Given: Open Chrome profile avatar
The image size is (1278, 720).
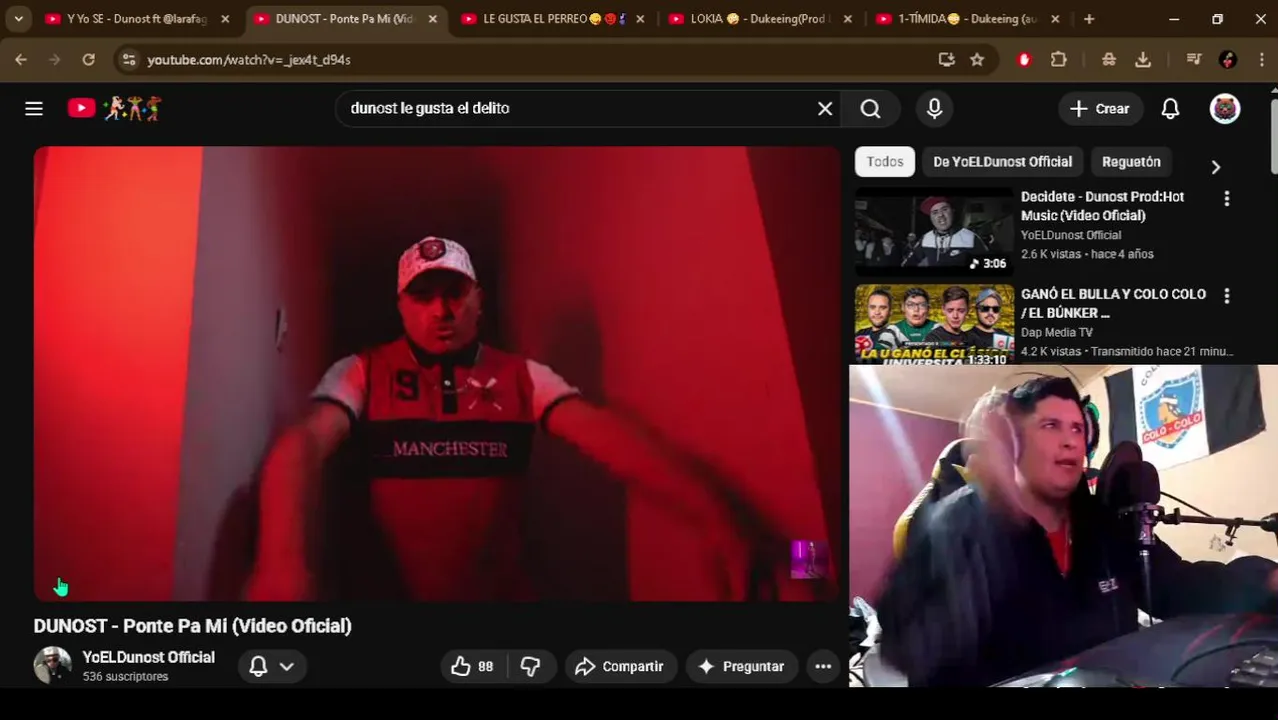Looking at the screenshot, I should pyautogui.click(x=1229, y=60).
